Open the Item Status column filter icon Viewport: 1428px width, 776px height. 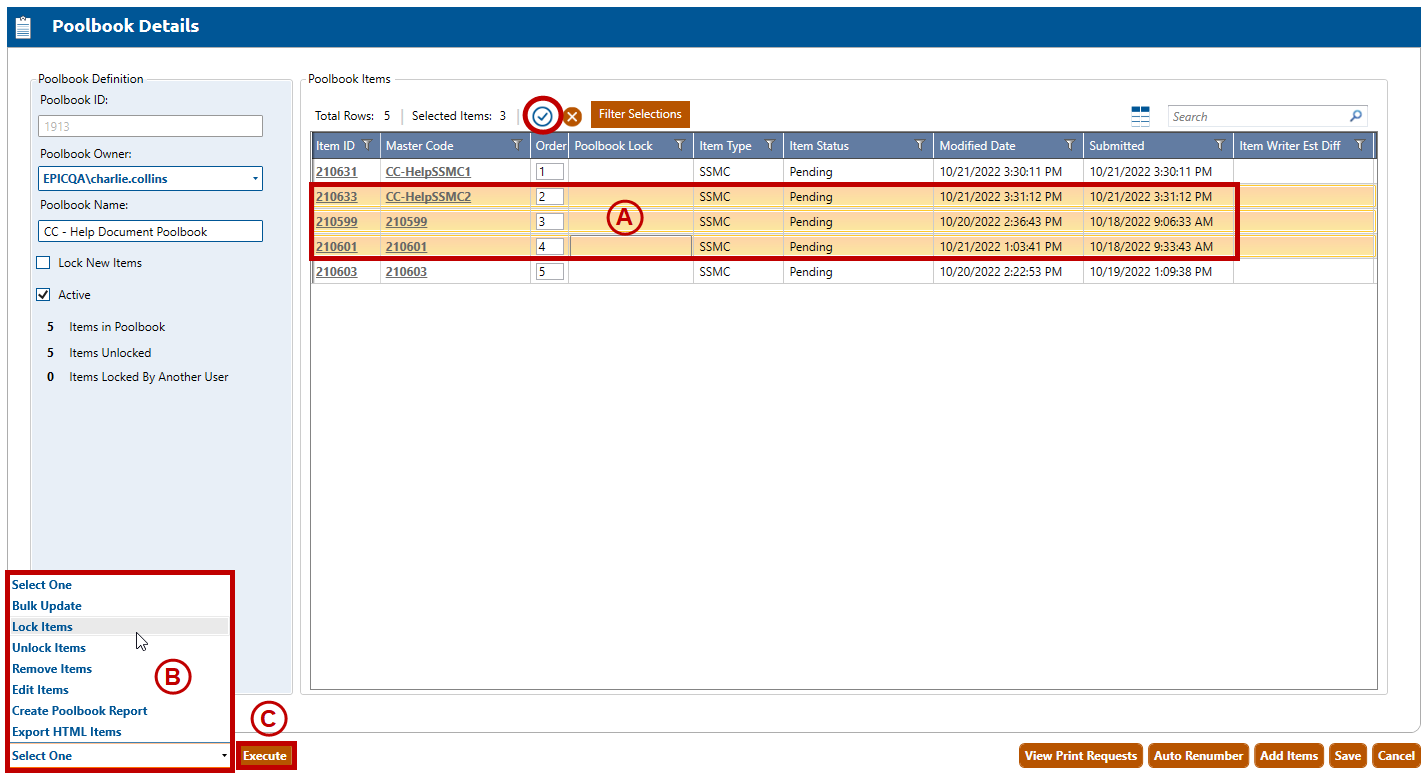point(919,146)
